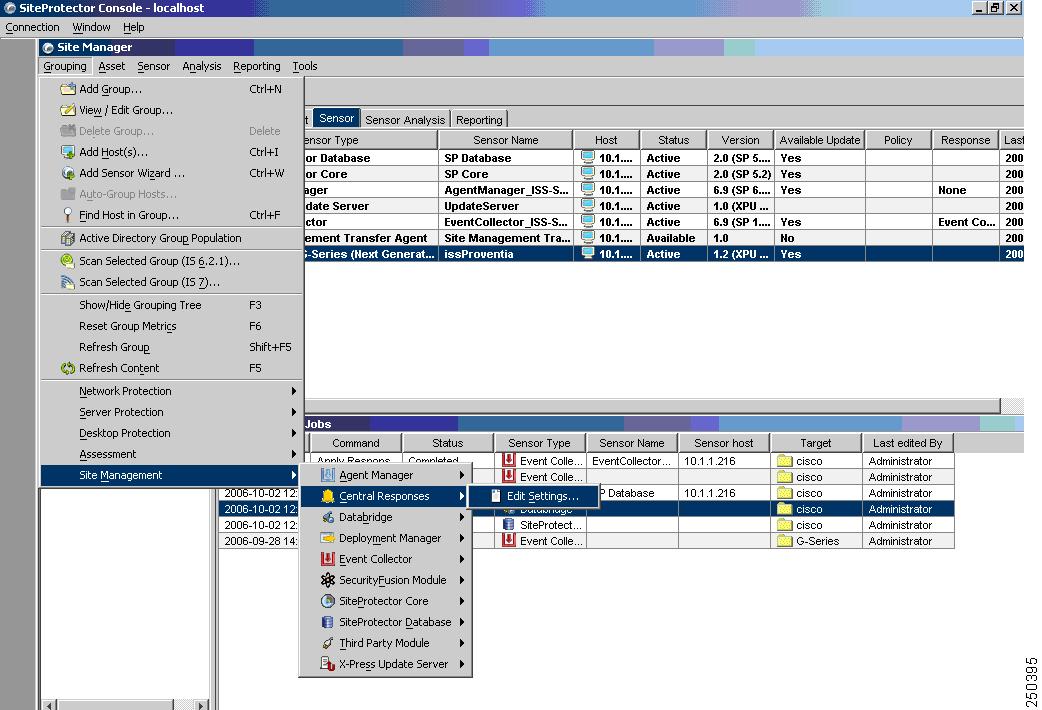Click the Databridge submenu icon
This screenshot has height=710, width=1042.
[x=328, y=517]
